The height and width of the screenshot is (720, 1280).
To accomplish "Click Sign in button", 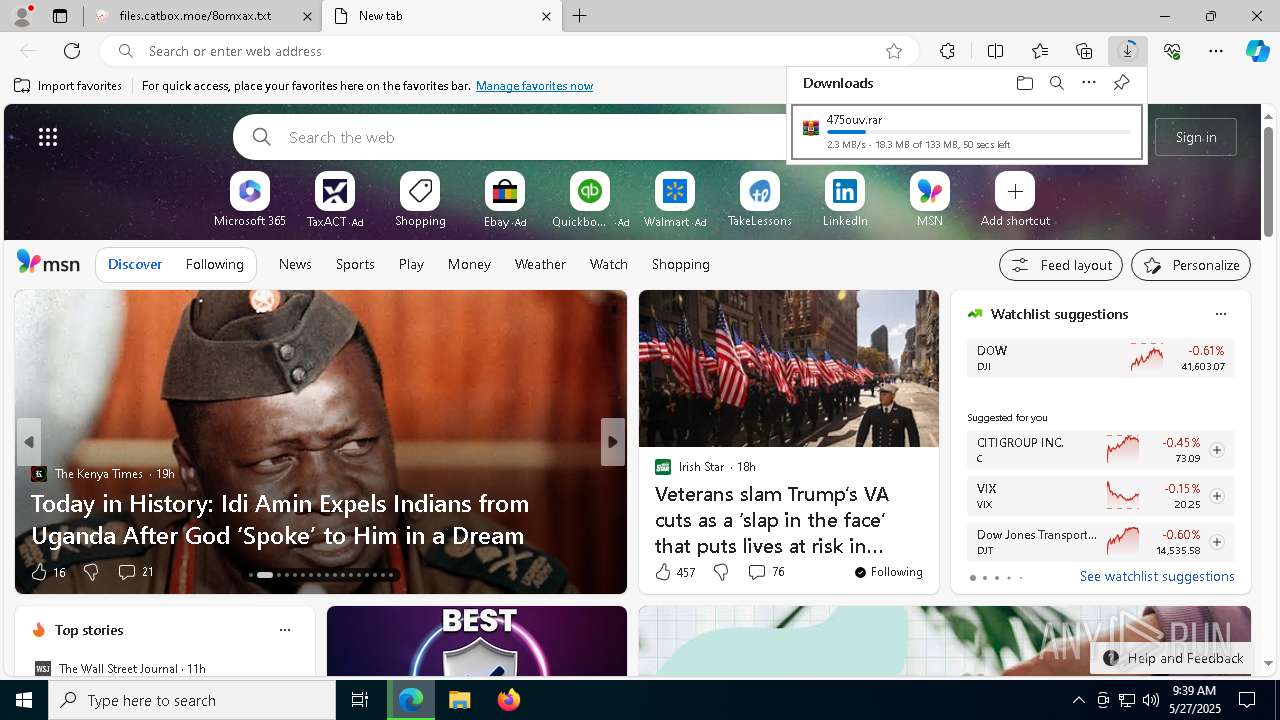I will 1196,137.
